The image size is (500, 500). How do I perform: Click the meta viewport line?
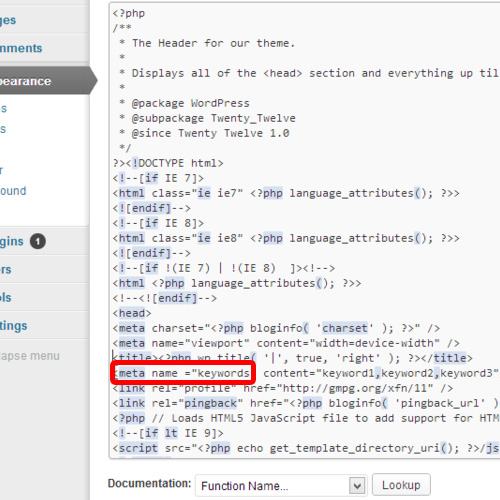[x=286, y=343]
